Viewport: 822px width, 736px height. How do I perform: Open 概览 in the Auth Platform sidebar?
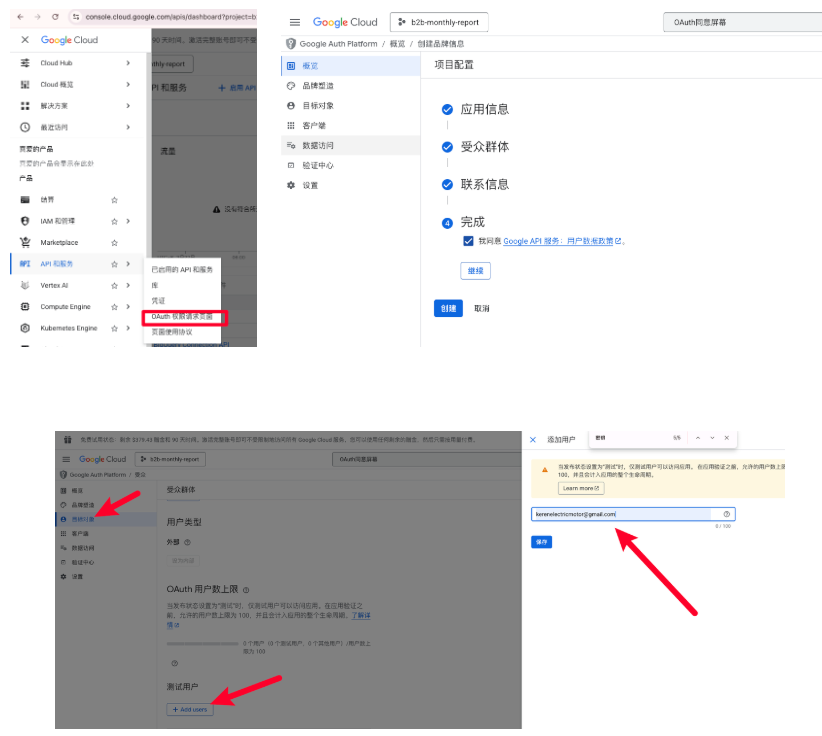pyautogui.click(x=351, y=66)
